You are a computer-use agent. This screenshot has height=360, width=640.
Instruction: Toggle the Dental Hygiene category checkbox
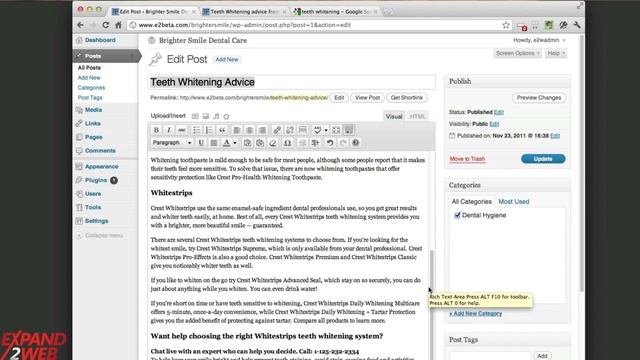click(x=457, y=215)
